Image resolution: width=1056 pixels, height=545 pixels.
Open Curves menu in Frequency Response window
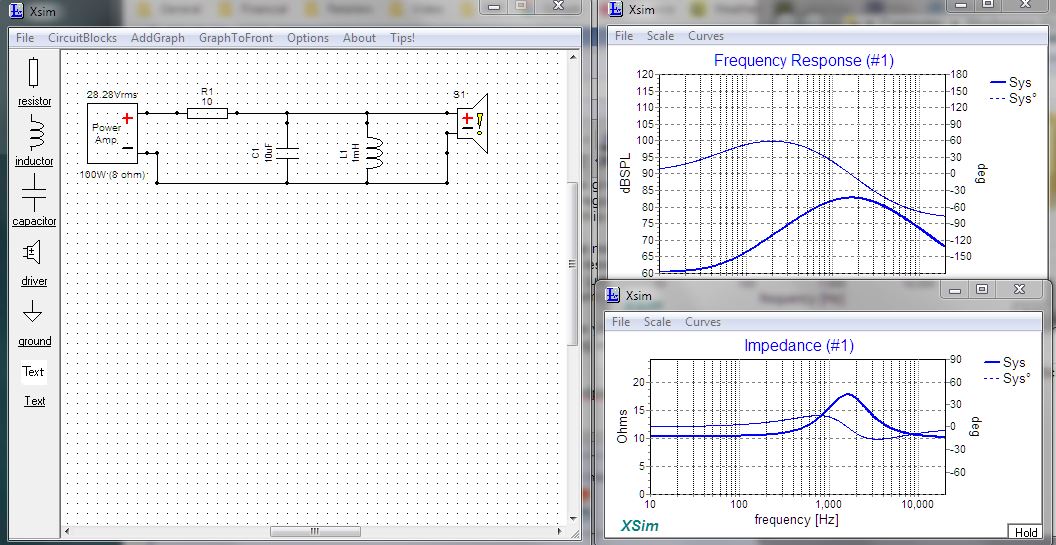coord(706,36)
